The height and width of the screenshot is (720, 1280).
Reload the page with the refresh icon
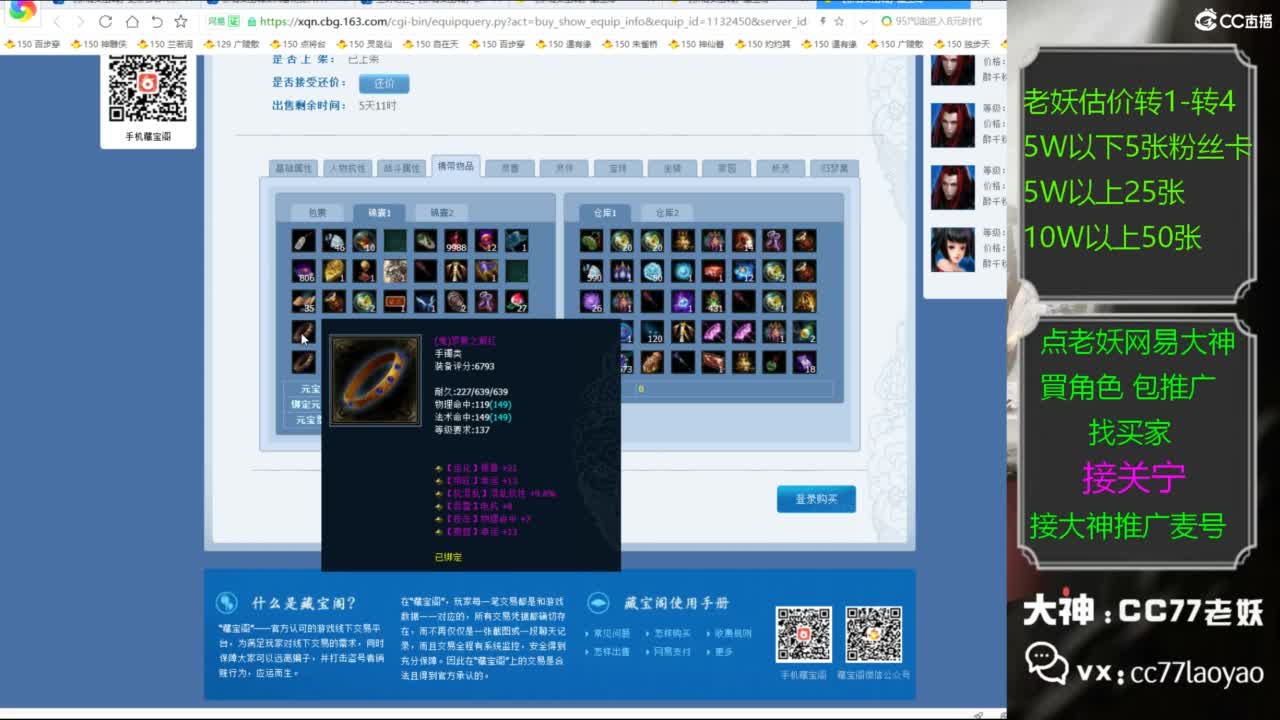click(x=106, y=21)
